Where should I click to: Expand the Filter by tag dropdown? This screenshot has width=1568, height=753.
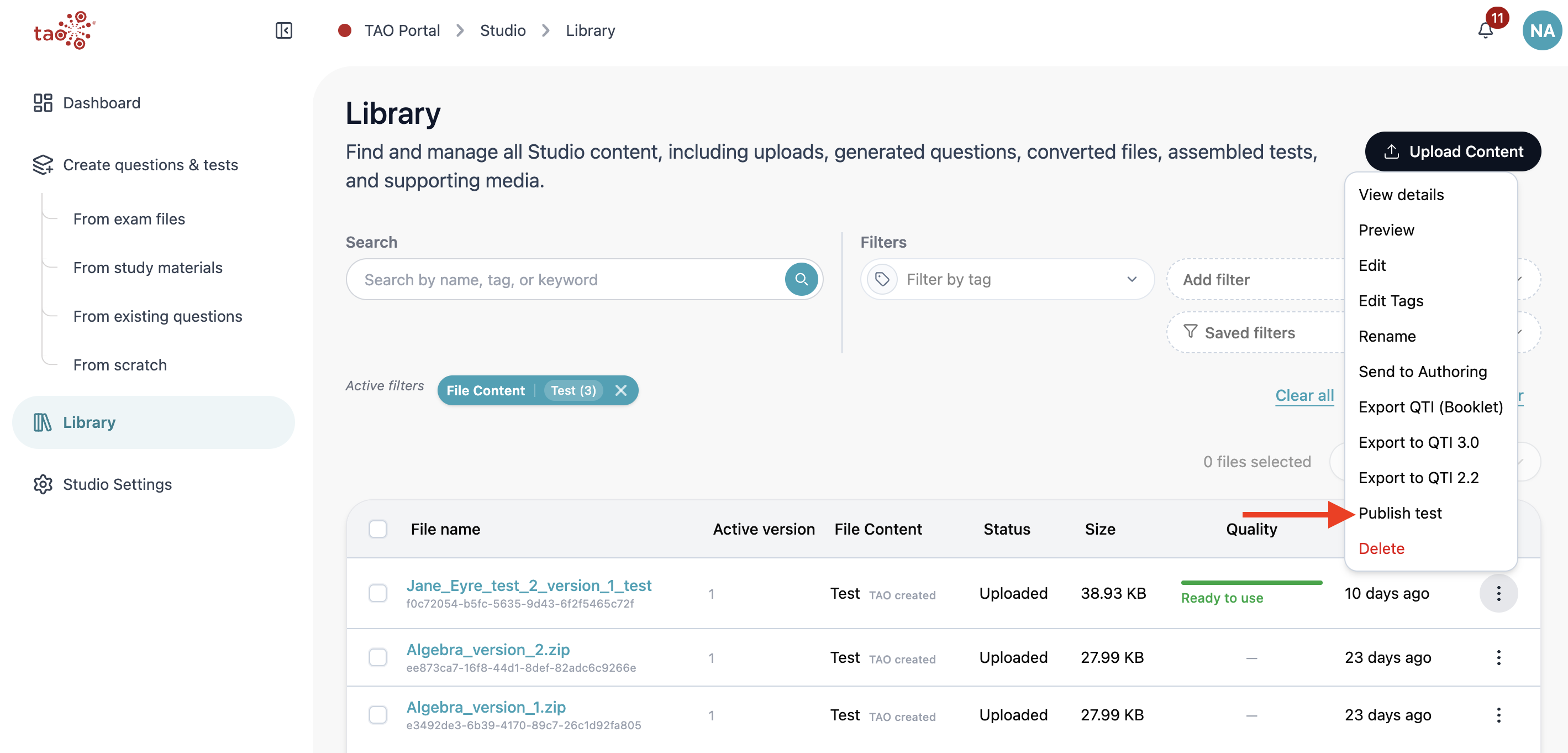pos(1007,280)
